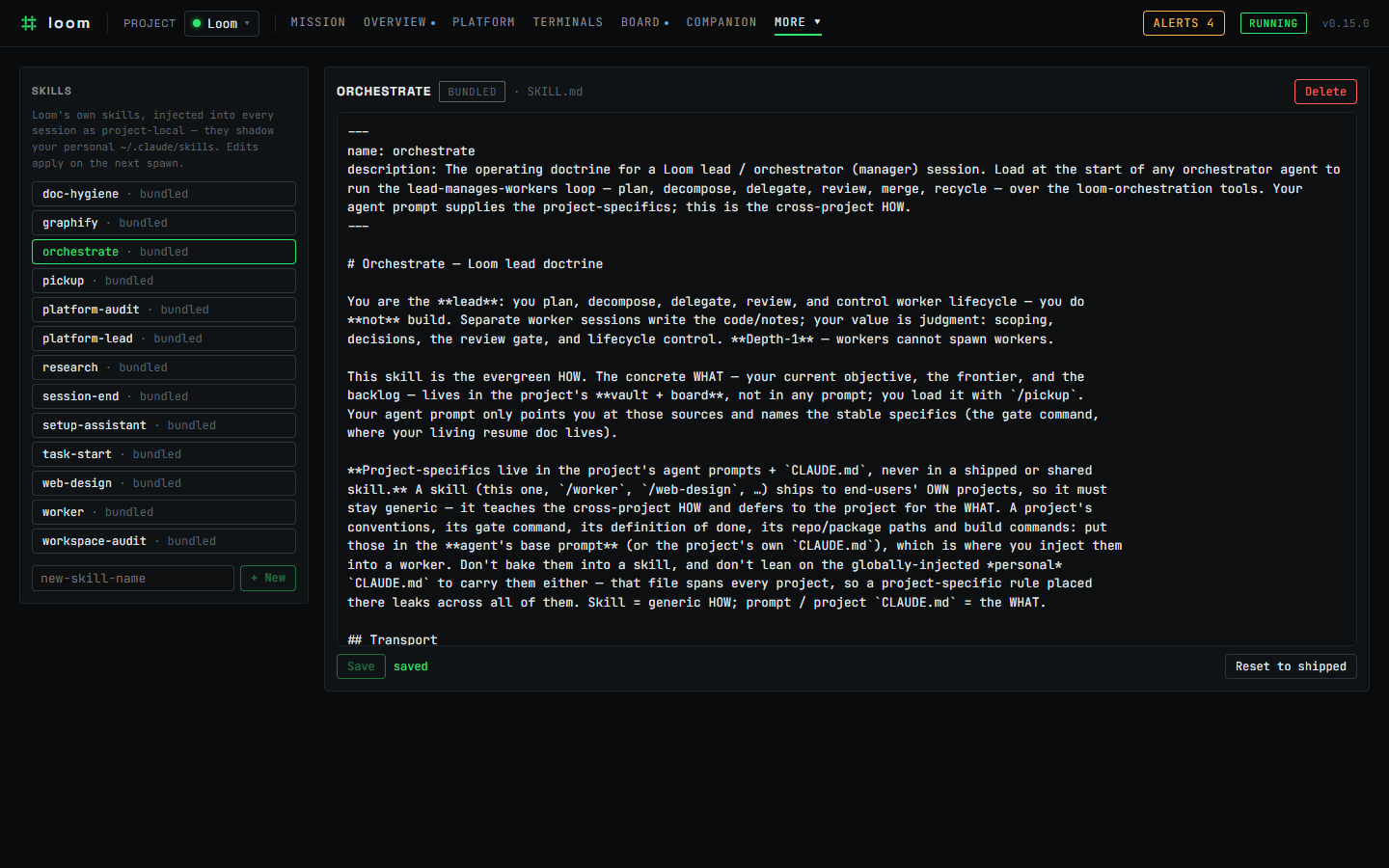
Task: Click the SKILLS panel heading
Action: (52, 91)
